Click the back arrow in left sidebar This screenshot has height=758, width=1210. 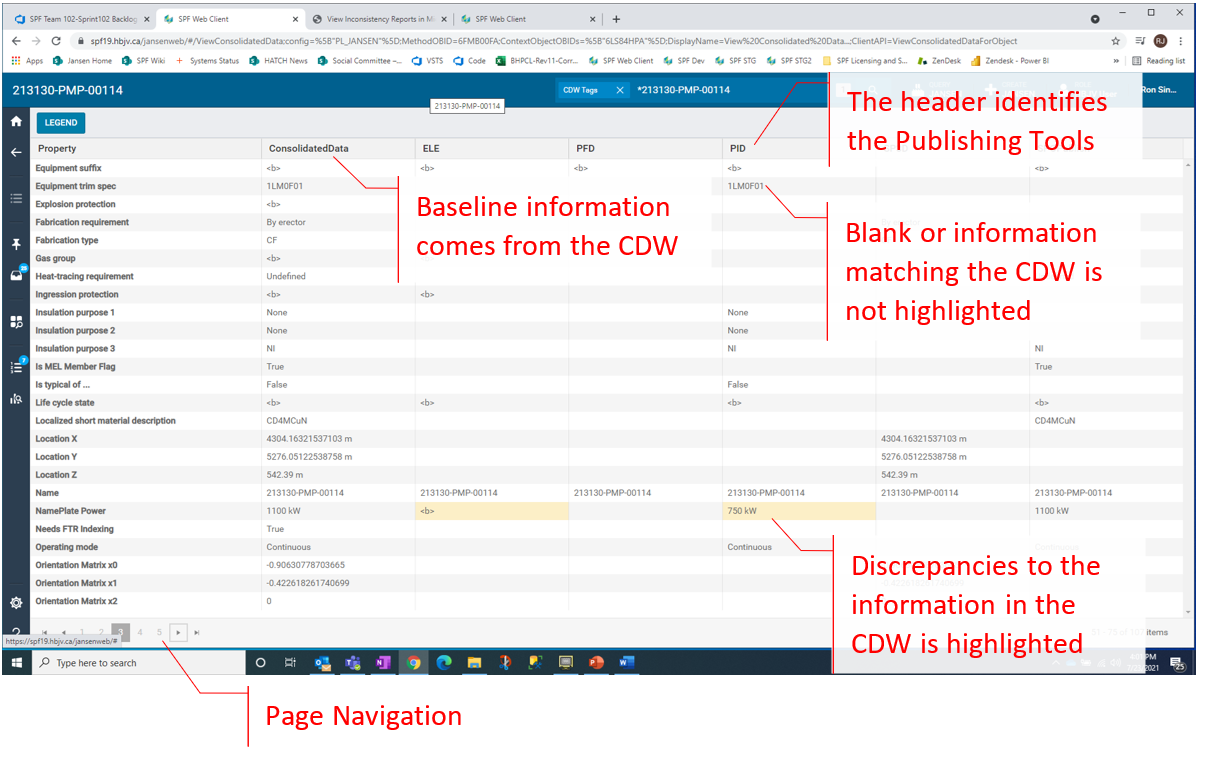[16, 153]
